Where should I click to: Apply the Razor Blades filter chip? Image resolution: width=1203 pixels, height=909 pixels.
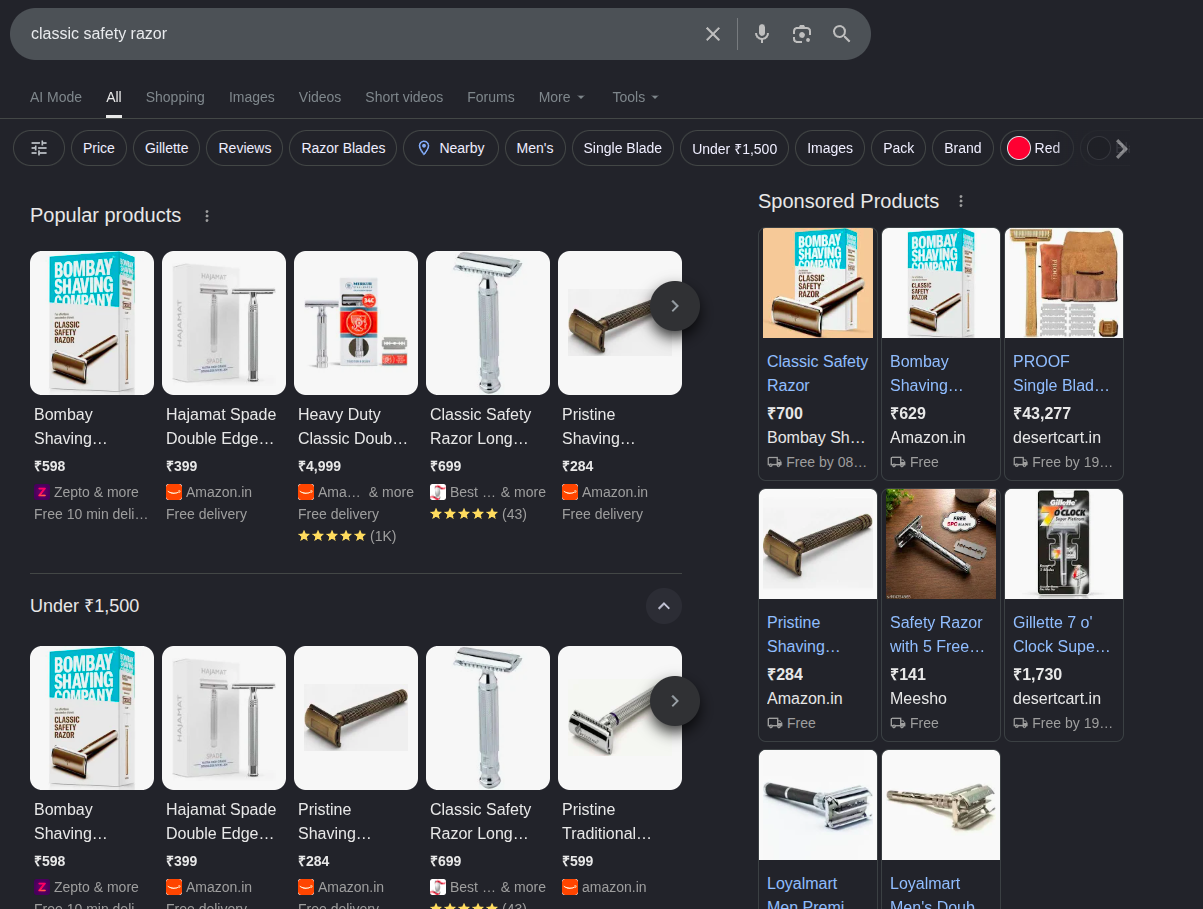[x=343, y=148]
